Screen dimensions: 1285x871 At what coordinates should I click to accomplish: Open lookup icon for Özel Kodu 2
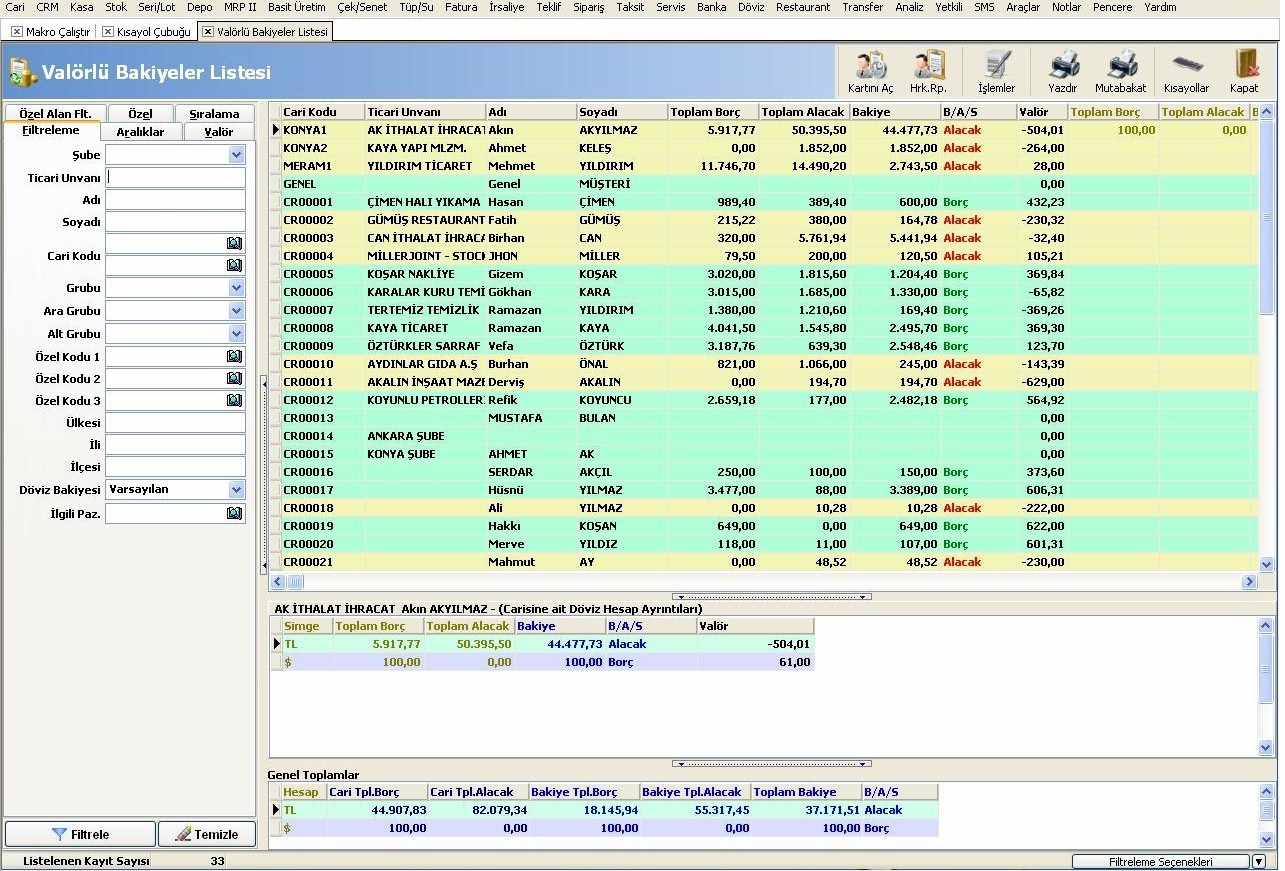click(234, 378)
